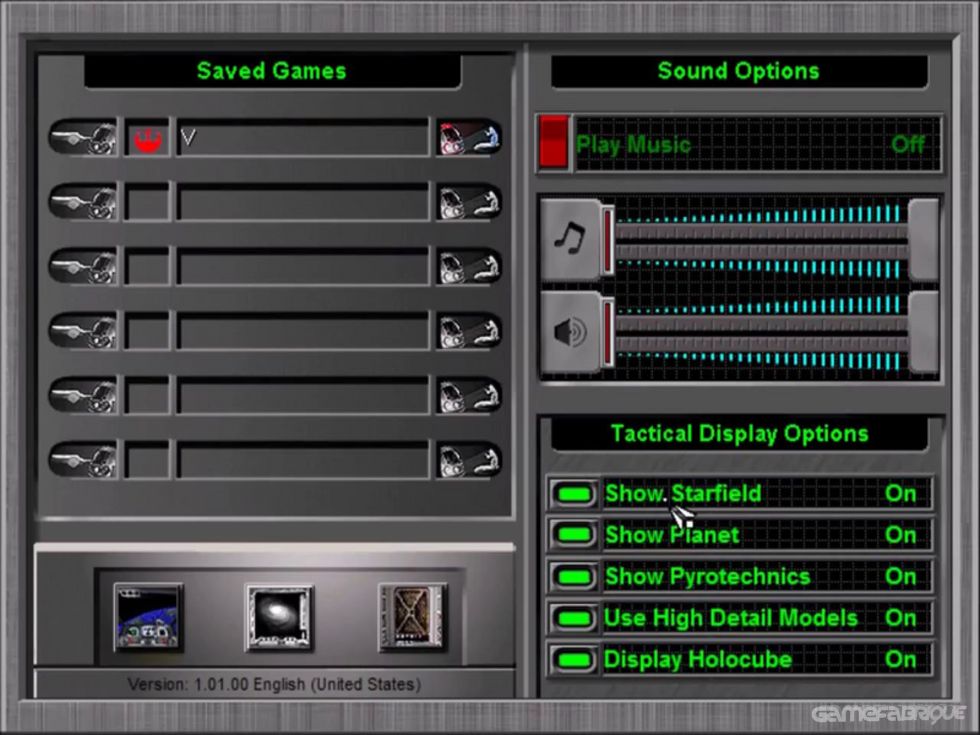The width and height of the screenshot is (980, 735).
Task: Click the empty faction box on the second saved game row
Action: [x=148, y=202]
